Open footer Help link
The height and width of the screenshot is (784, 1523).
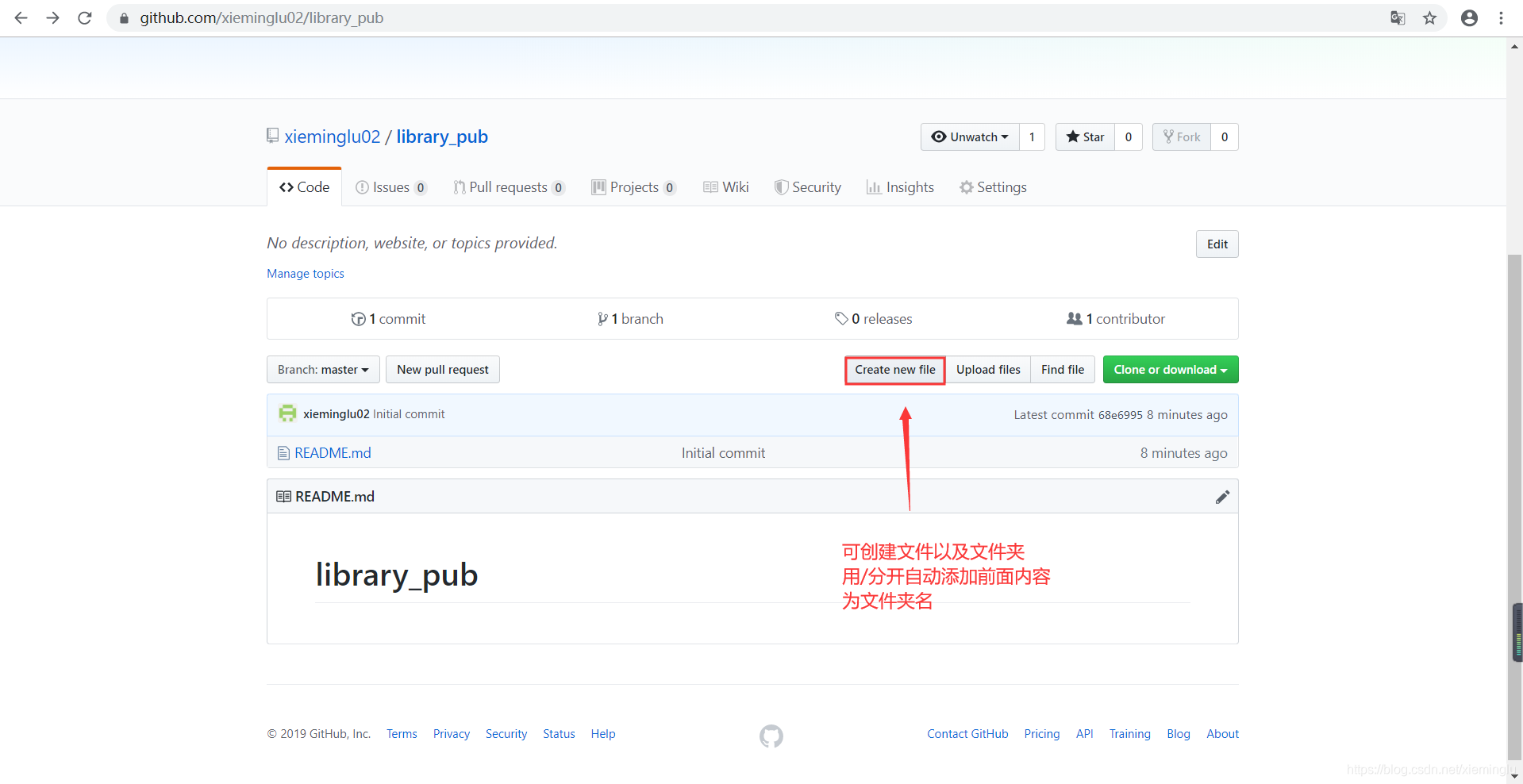[603, 734]
